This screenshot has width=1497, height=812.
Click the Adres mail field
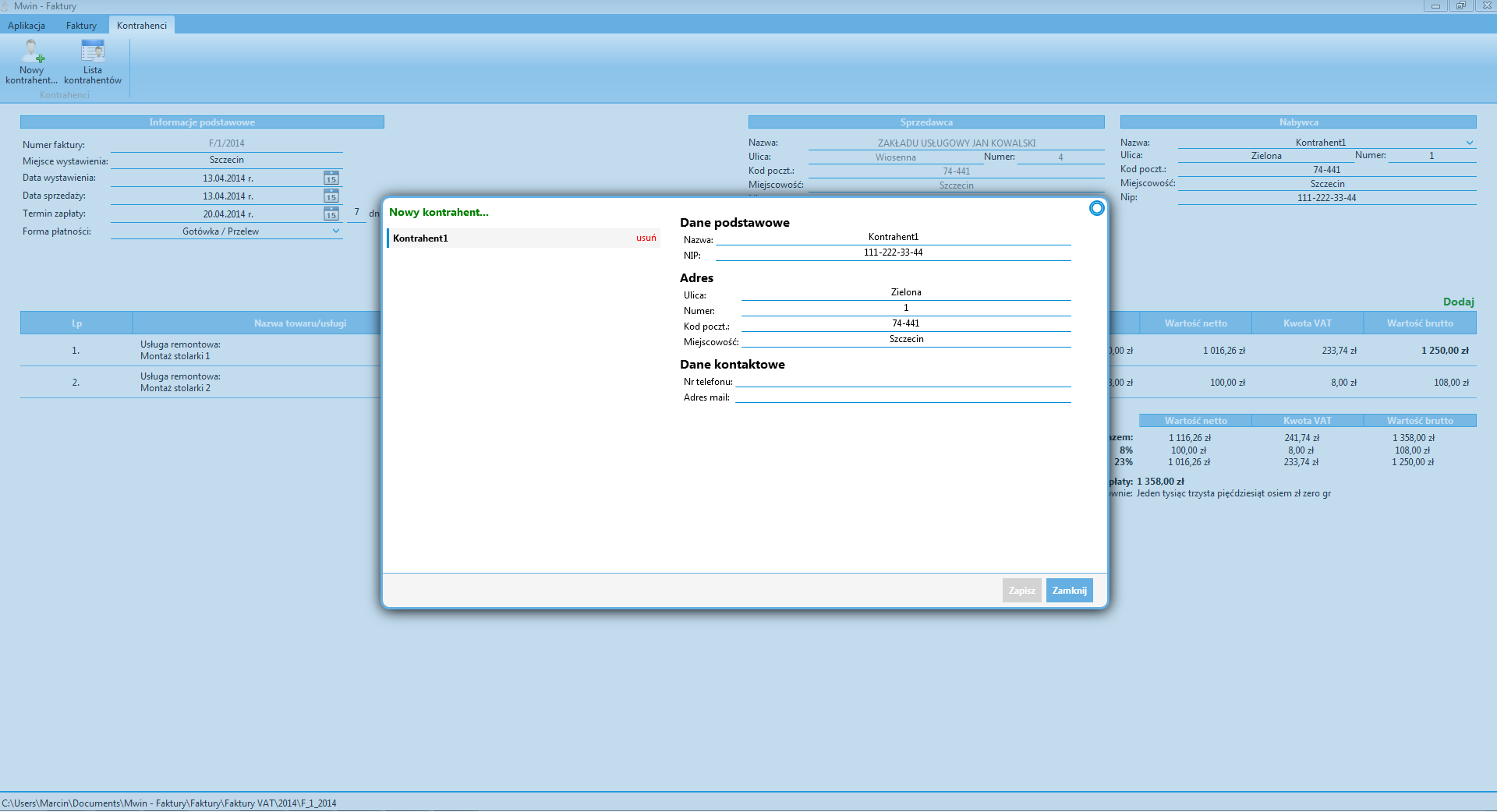pos(903,396)
